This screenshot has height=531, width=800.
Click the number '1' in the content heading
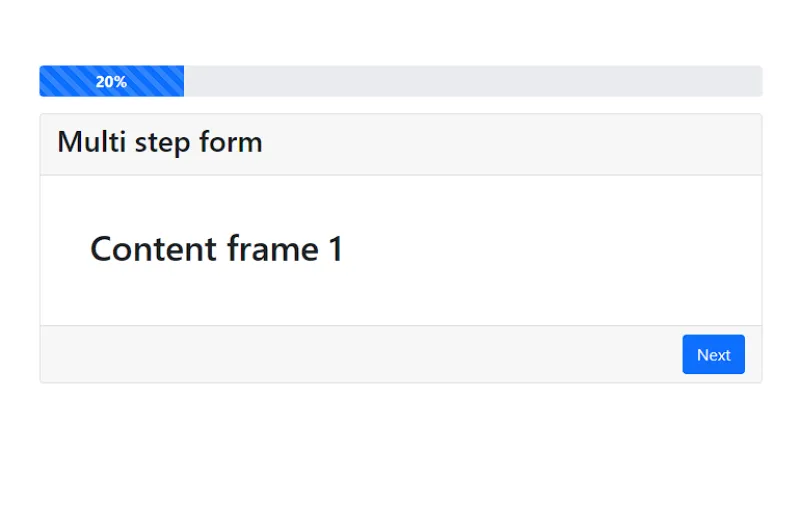coord(335,249)
